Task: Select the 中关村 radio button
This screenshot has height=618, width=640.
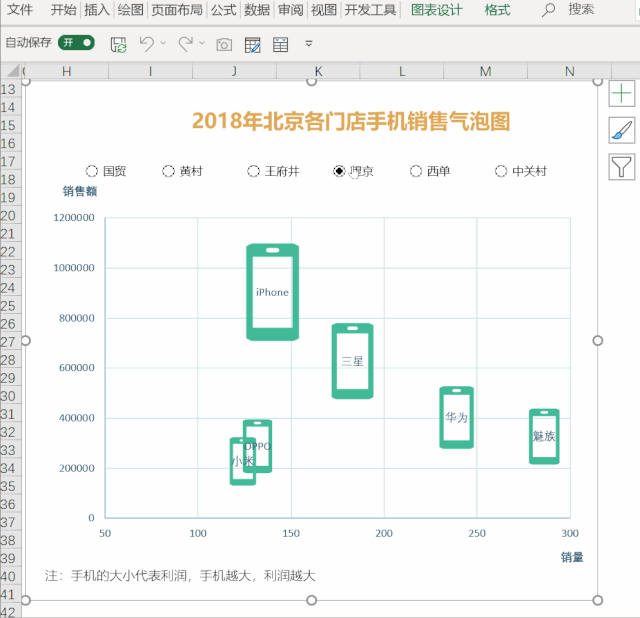Action: (x=501, y=171)
